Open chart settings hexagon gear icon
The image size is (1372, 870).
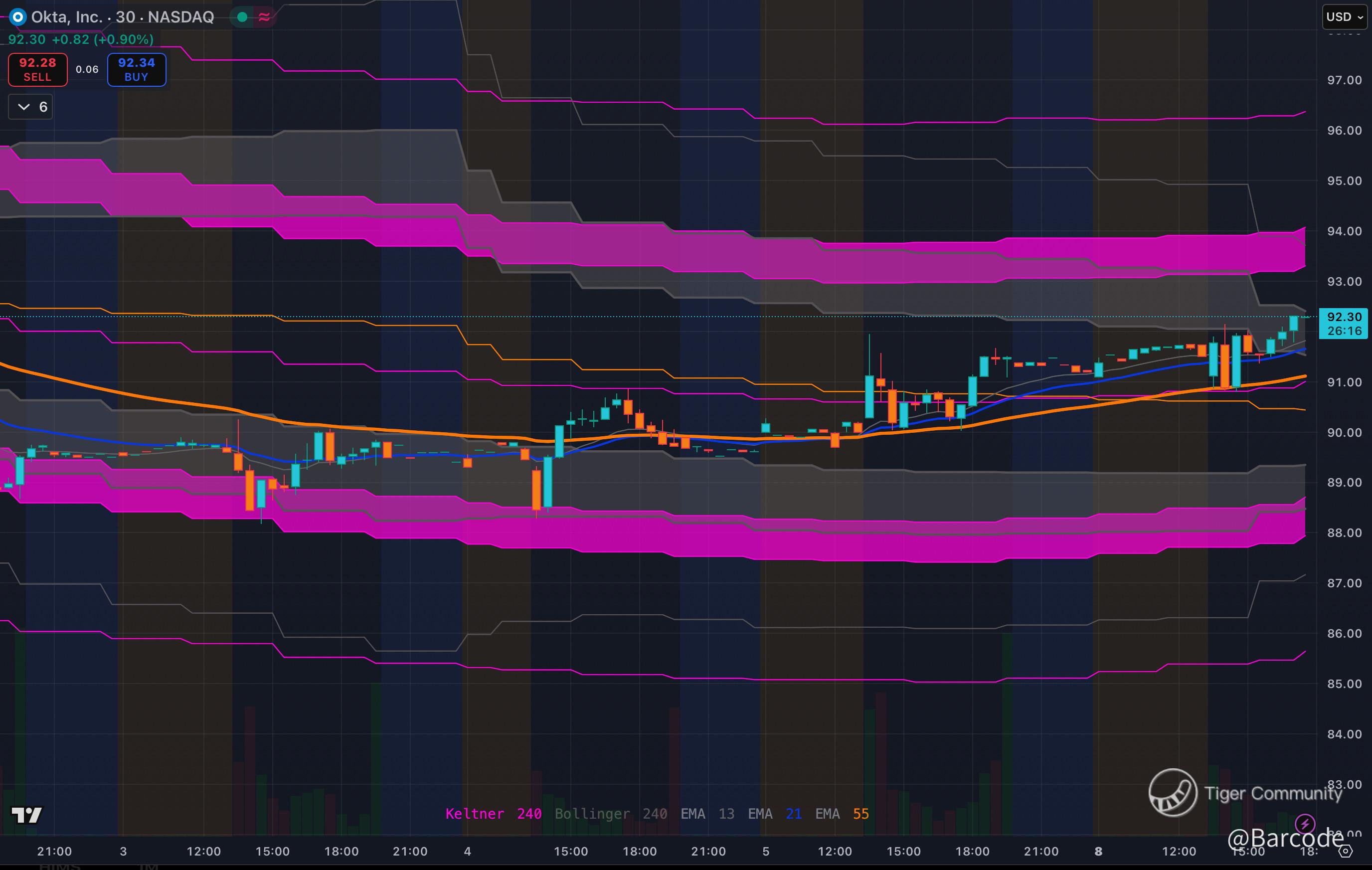click(x=1345, y=851)
